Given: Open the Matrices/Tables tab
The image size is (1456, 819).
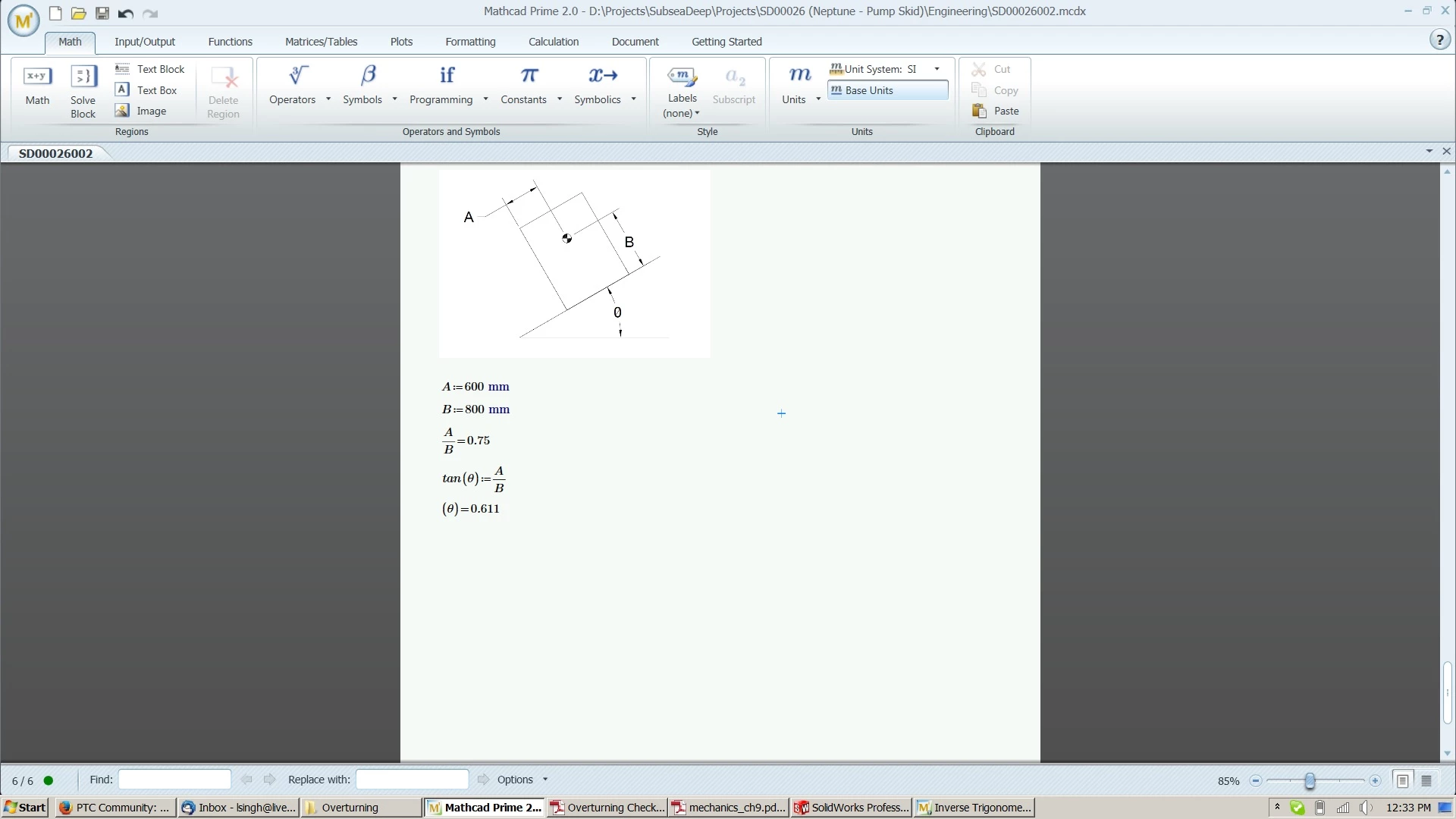Looking at the screenshot, I should pos(321,42).
